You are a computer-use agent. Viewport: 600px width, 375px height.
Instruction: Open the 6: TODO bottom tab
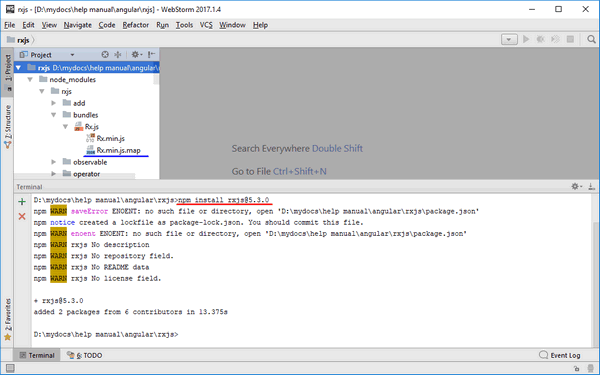(x=85, y=355)
